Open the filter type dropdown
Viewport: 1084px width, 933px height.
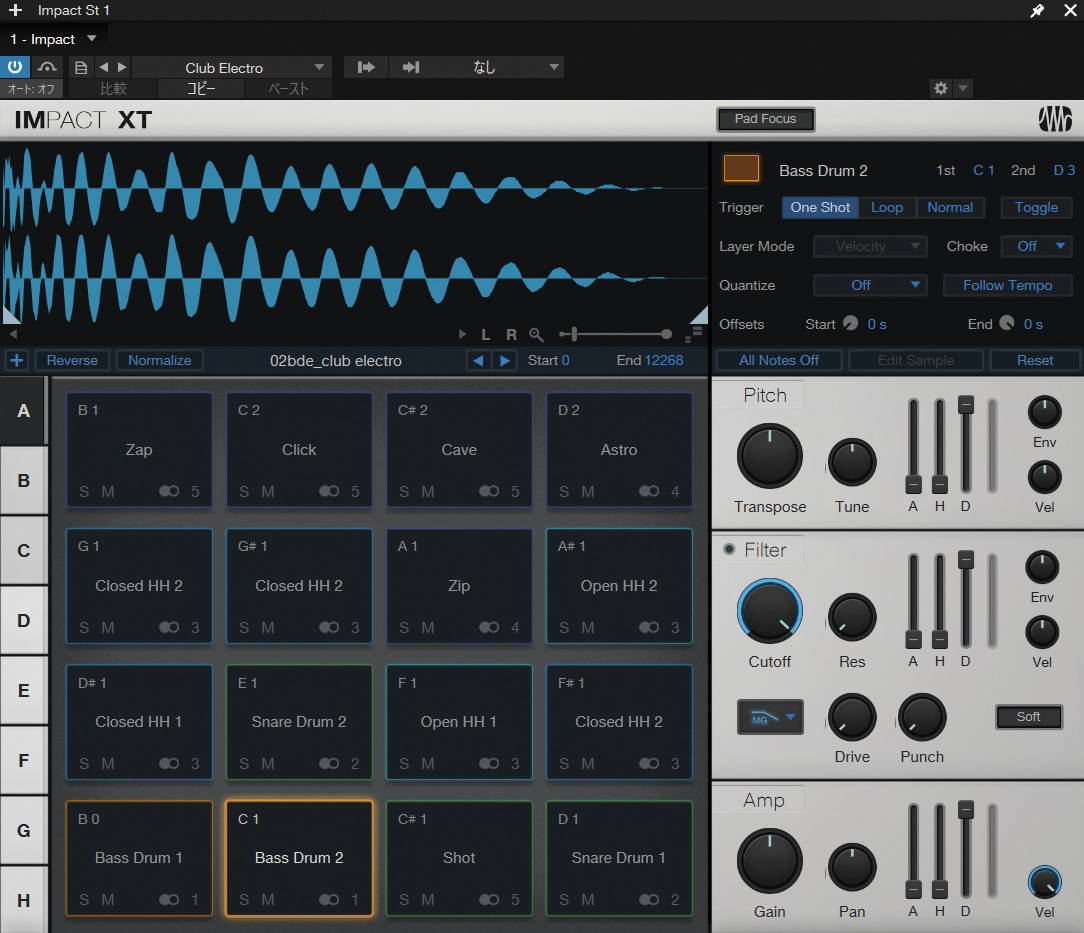(770, 717)
